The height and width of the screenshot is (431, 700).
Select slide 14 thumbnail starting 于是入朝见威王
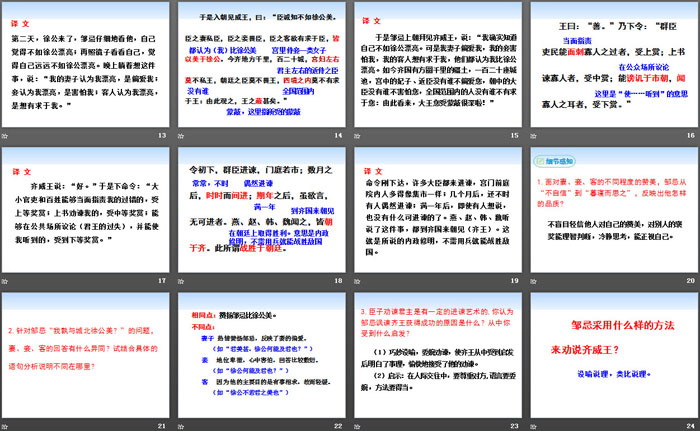[262, 65]
